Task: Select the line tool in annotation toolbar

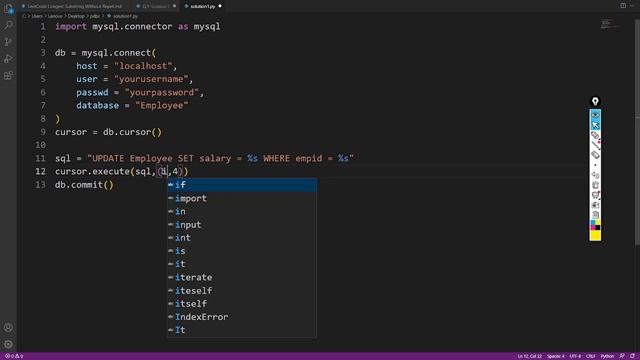Action: pyautogui.click(x=595, y=144)
